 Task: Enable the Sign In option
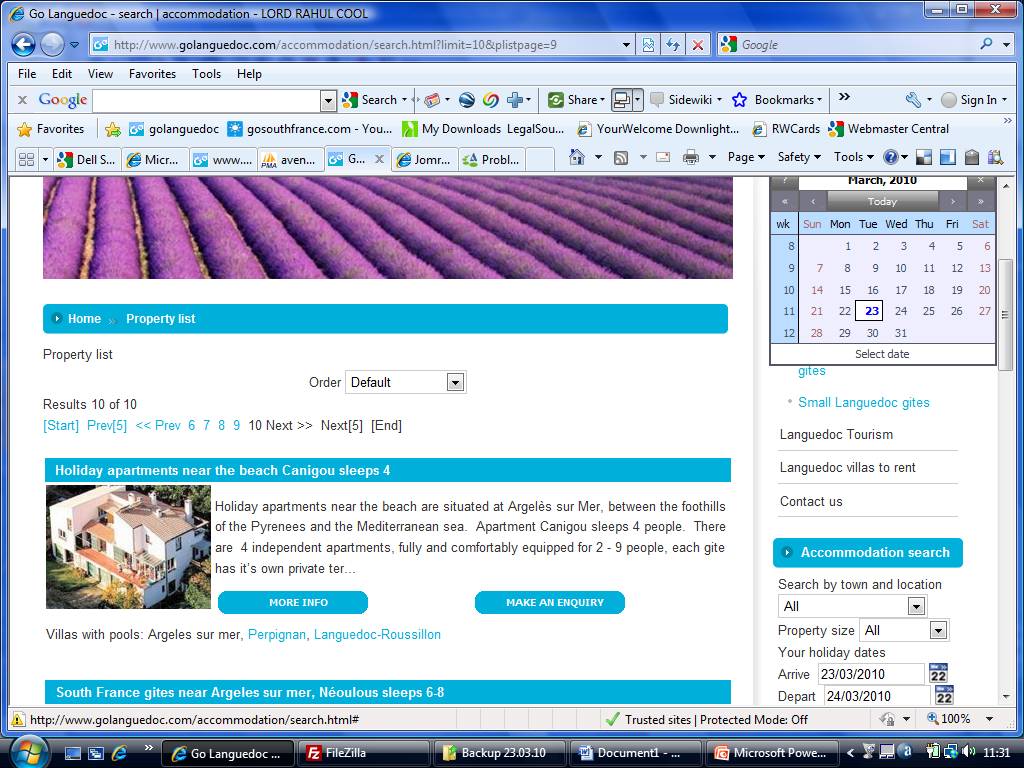975,100
